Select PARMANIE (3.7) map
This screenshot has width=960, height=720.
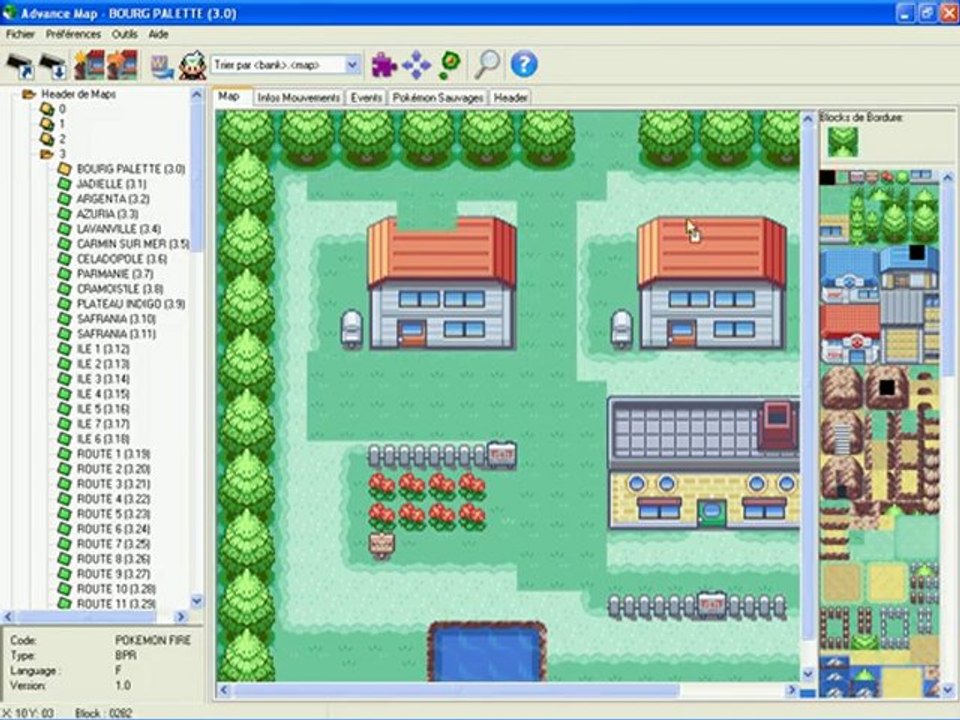click(114, 274)
